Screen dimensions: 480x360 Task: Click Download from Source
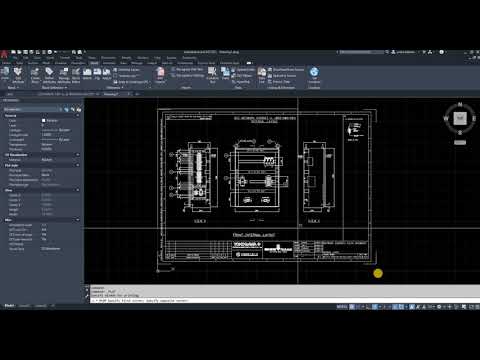point(286,70)
